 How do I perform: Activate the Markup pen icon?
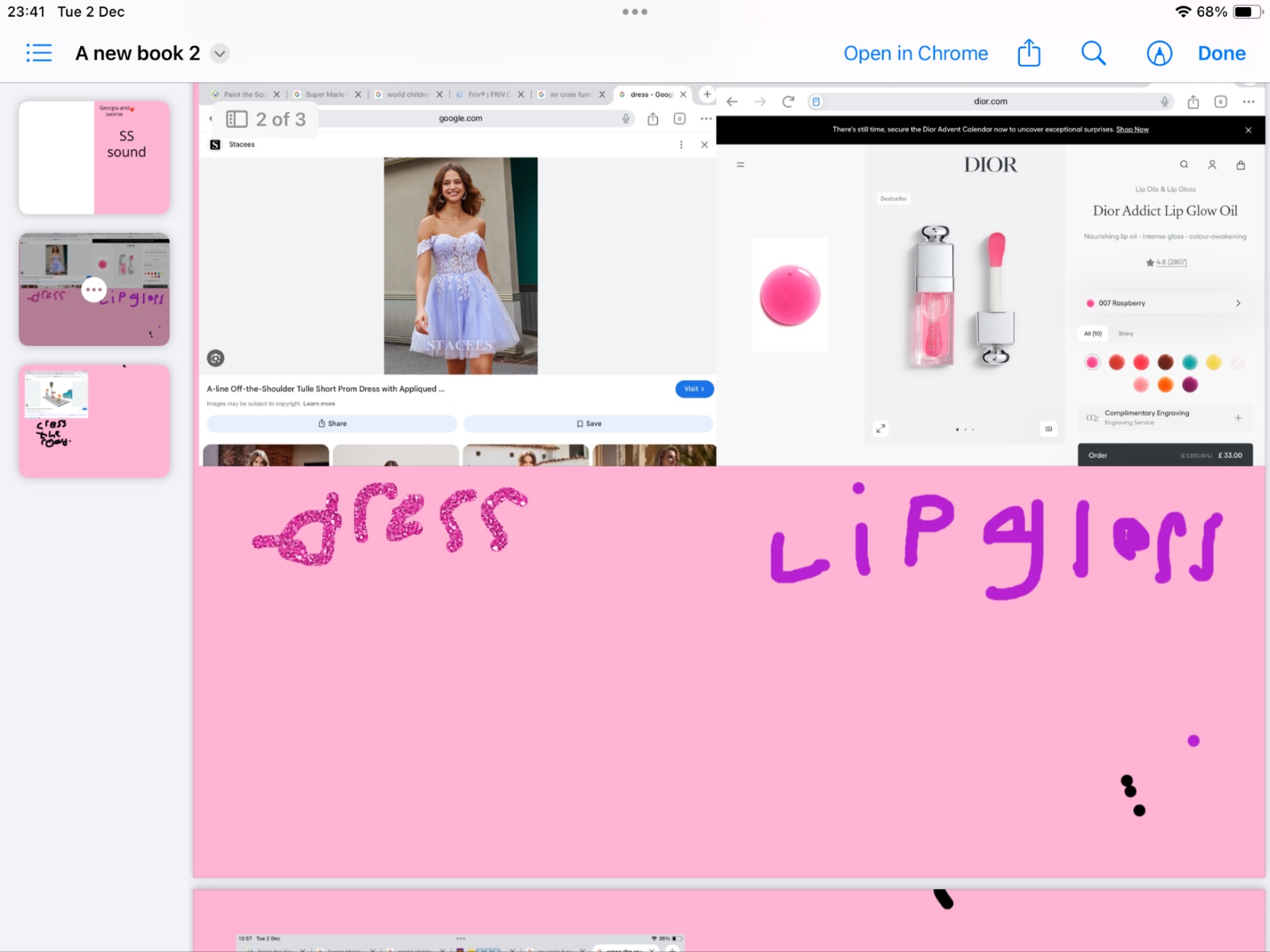(x=1159, y=53)
